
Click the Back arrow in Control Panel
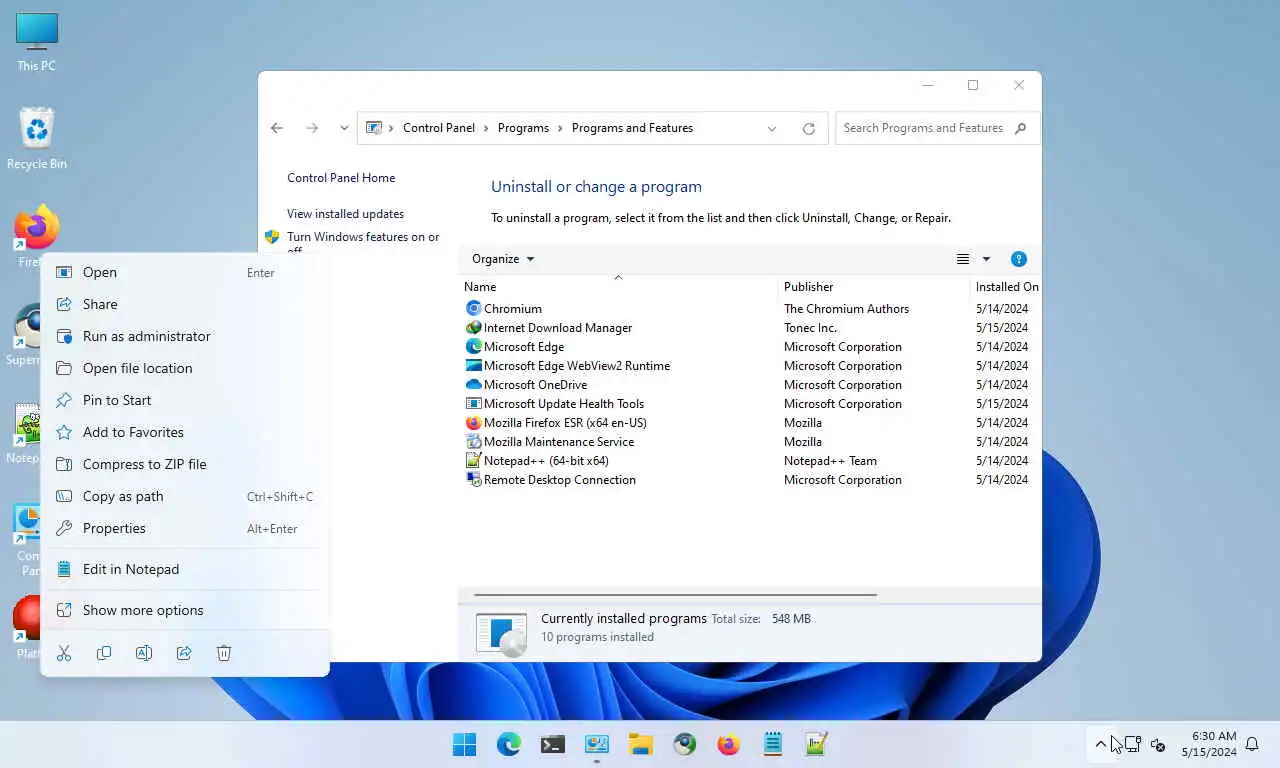point(277,128)
